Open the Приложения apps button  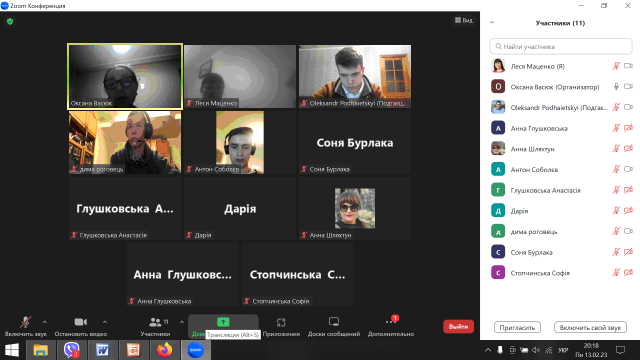(281, 326)
